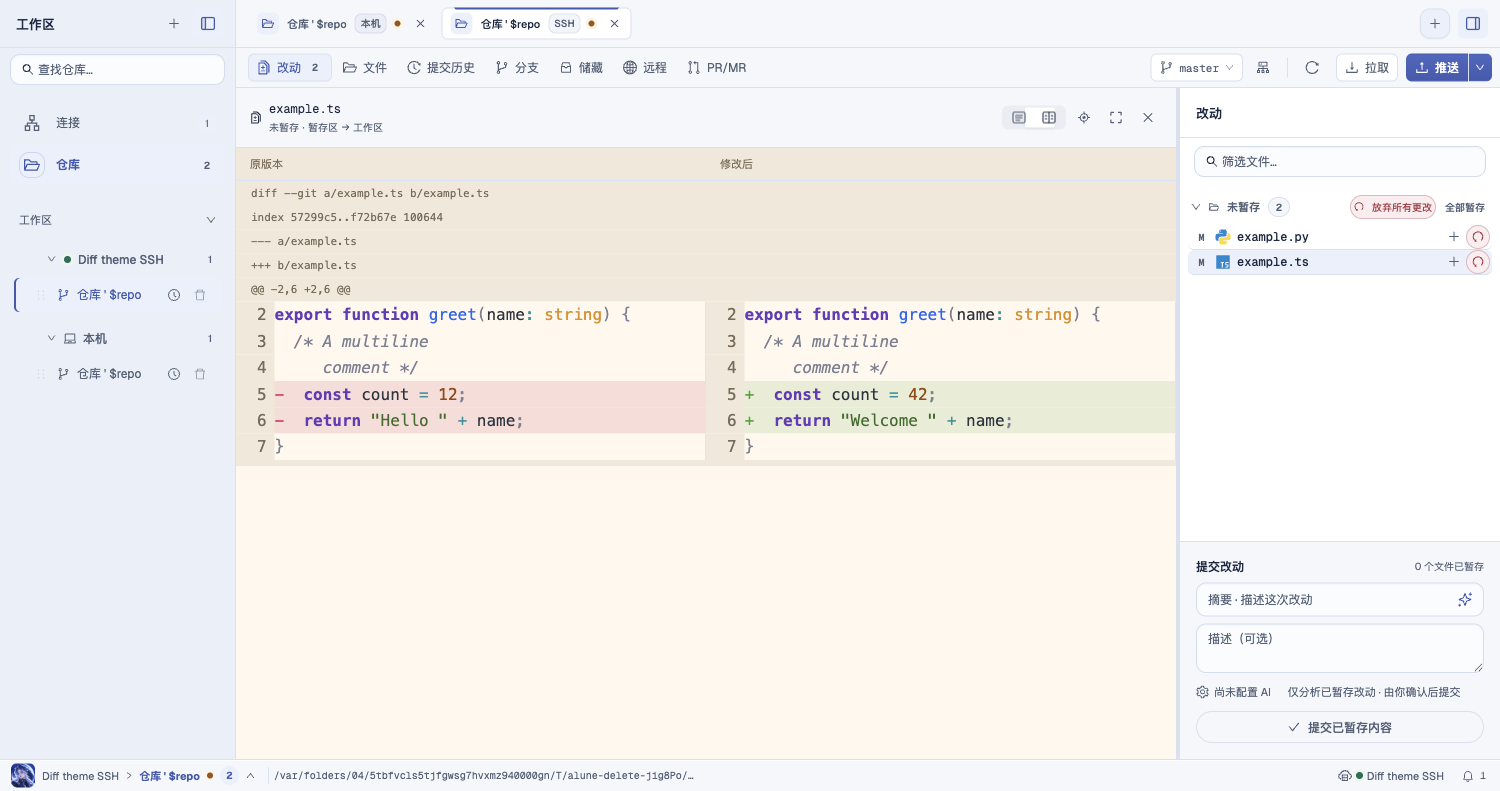
Task: Click the refresh icon beside master
Action: point(1312,67)
